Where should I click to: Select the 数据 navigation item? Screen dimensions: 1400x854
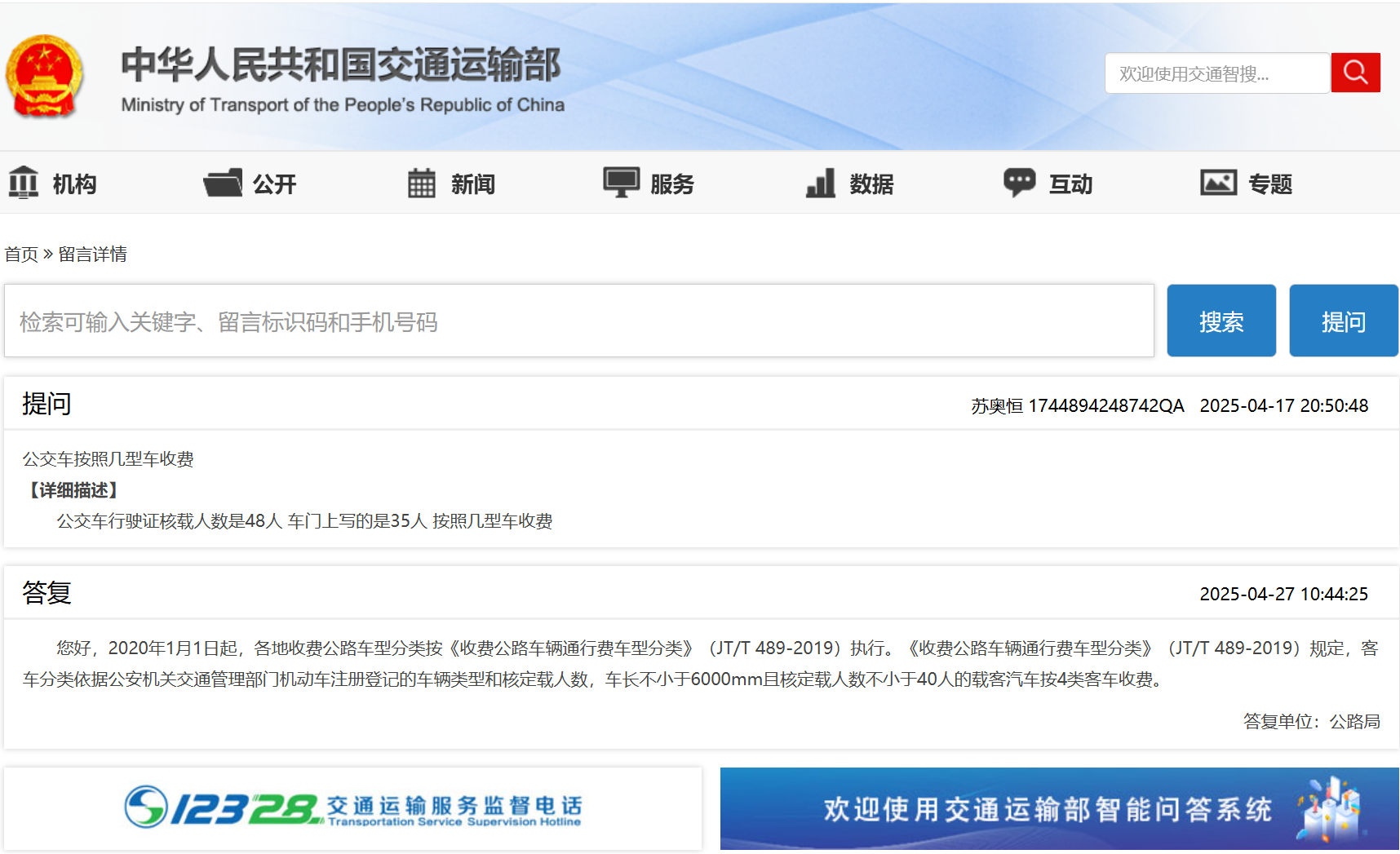pyautogui.click(x=871, y=184)
